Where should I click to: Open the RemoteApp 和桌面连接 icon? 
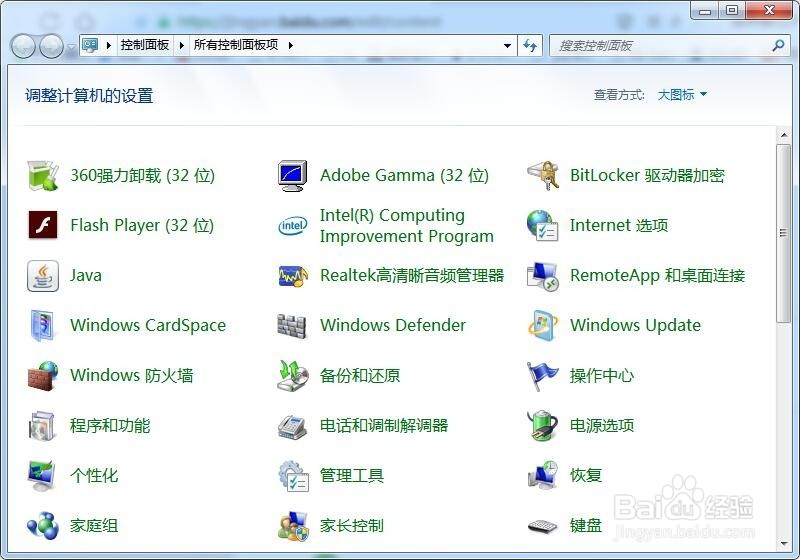(x=543, y=275)
